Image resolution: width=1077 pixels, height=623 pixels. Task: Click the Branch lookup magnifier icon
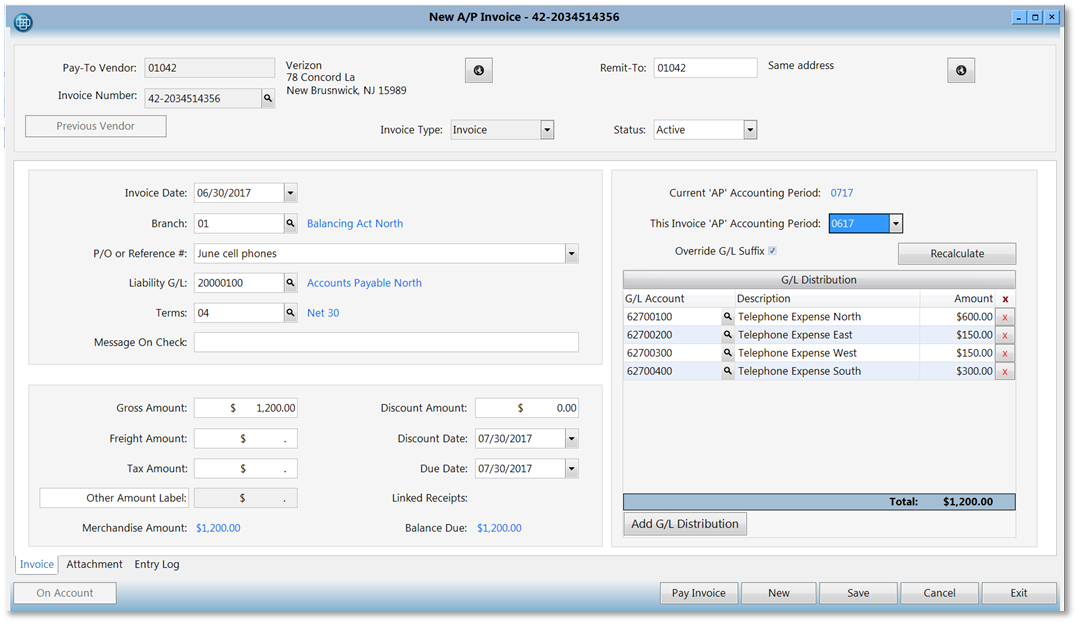pos(291,223)
